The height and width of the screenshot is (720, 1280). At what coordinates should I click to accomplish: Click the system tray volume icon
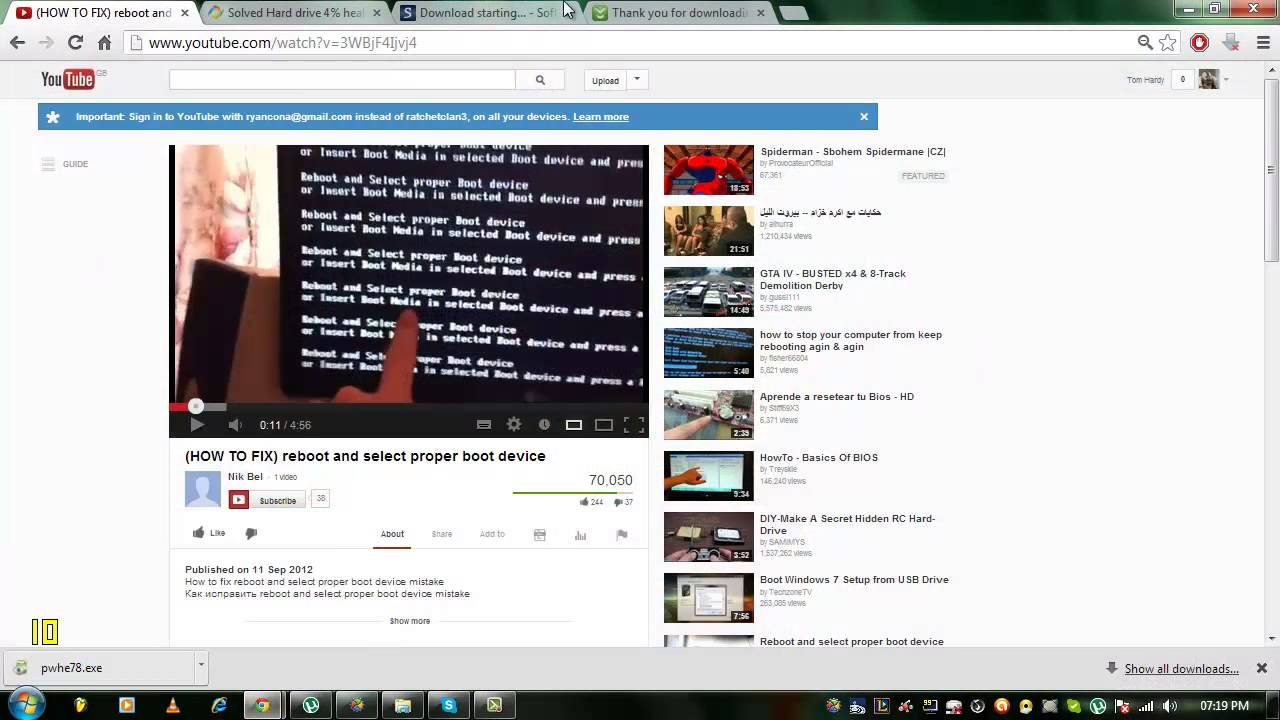(1170, 706)
